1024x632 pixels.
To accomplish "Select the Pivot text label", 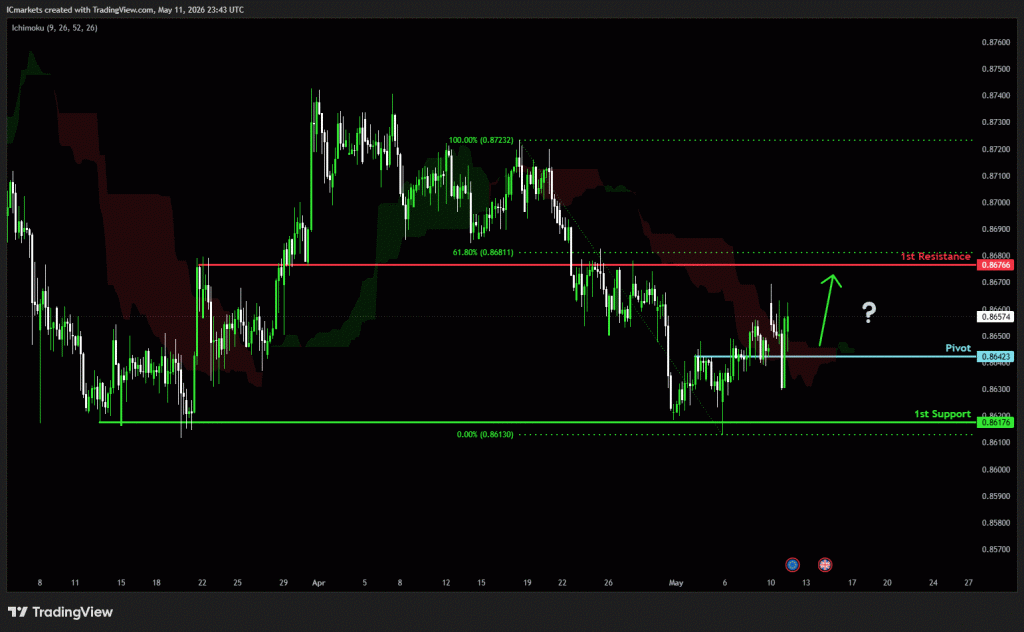I will point(958,348).
